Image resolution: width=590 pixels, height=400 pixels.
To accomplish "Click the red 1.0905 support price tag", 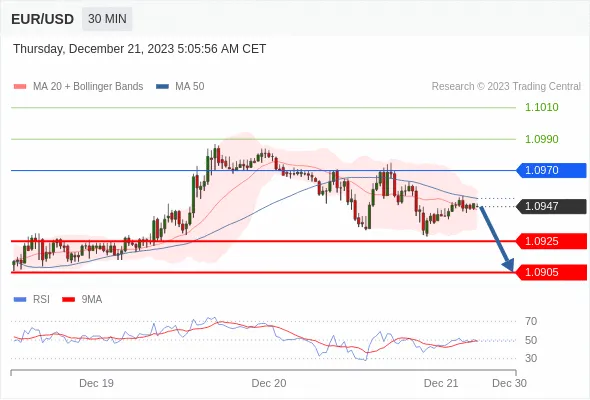I will click(551, 272).
